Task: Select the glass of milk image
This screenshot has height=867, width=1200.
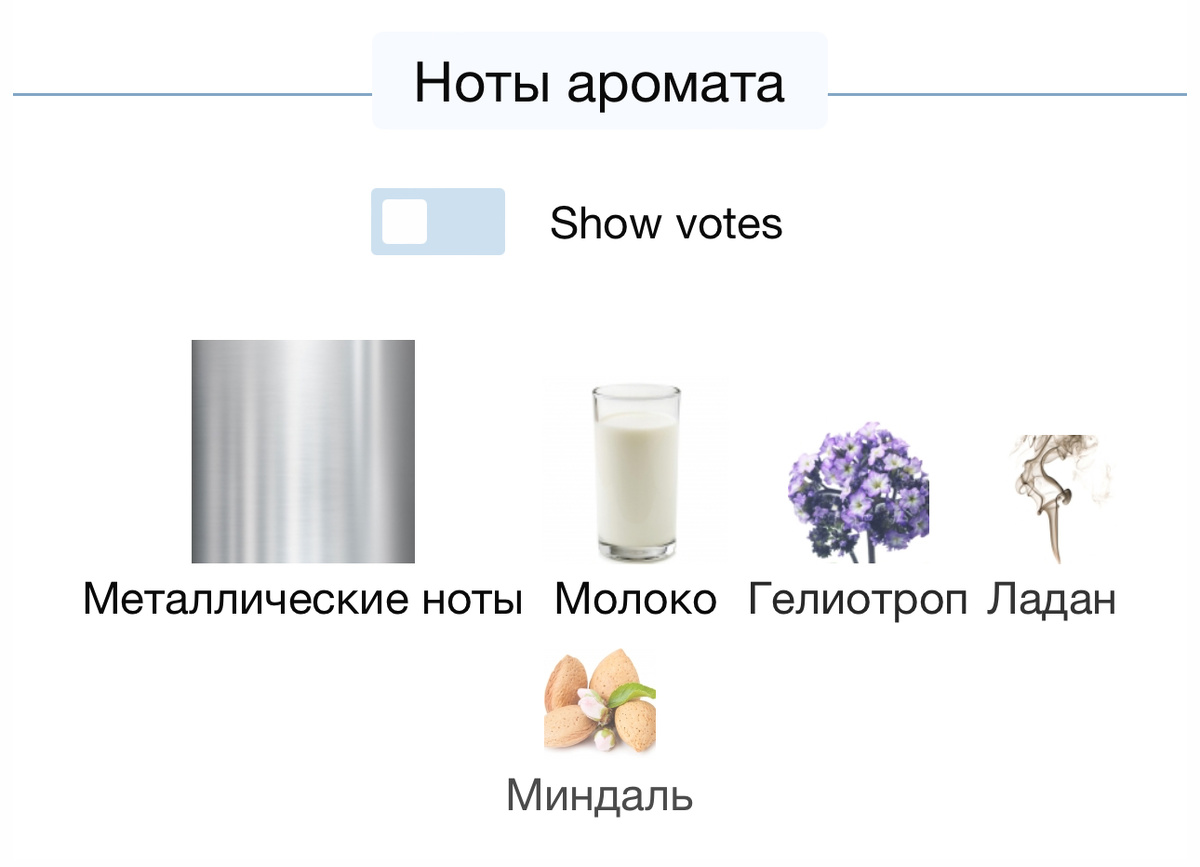Action: coord(635,472)
